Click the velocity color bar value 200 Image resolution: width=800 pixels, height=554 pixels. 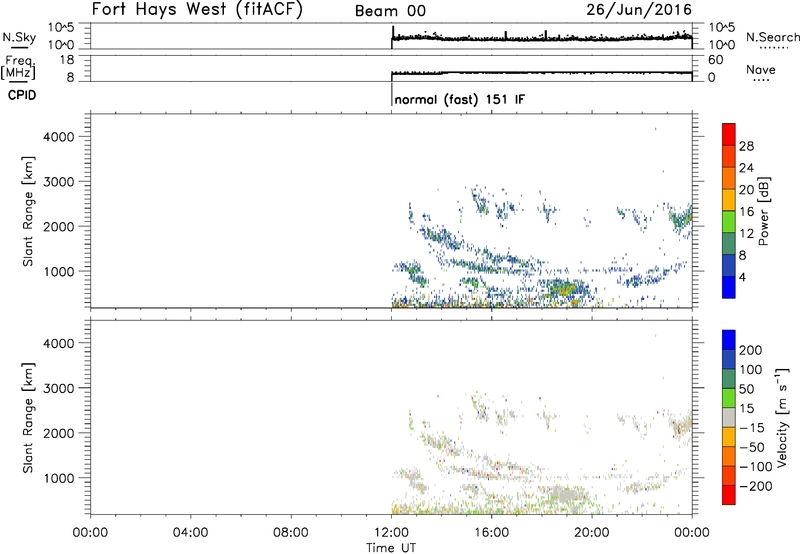click(751, 350)
